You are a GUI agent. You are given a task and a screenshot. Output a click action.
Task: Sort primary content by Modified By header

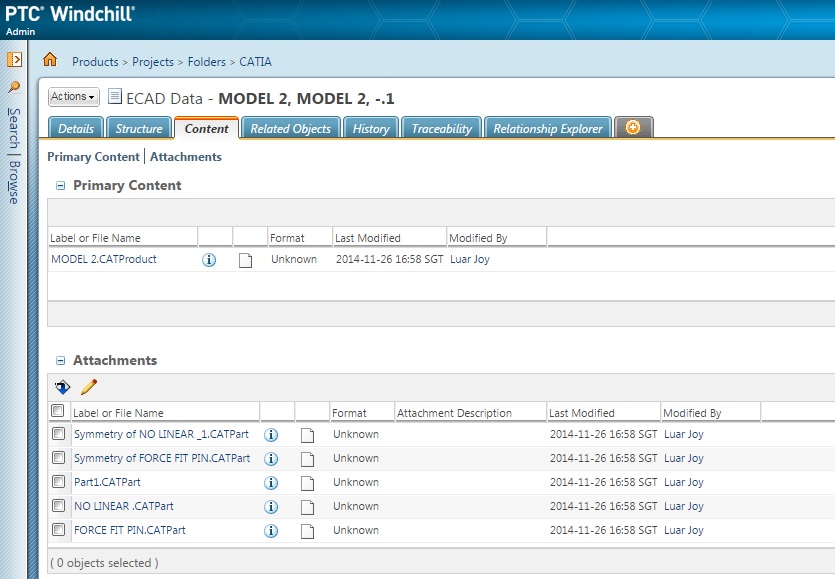point(478,238)
